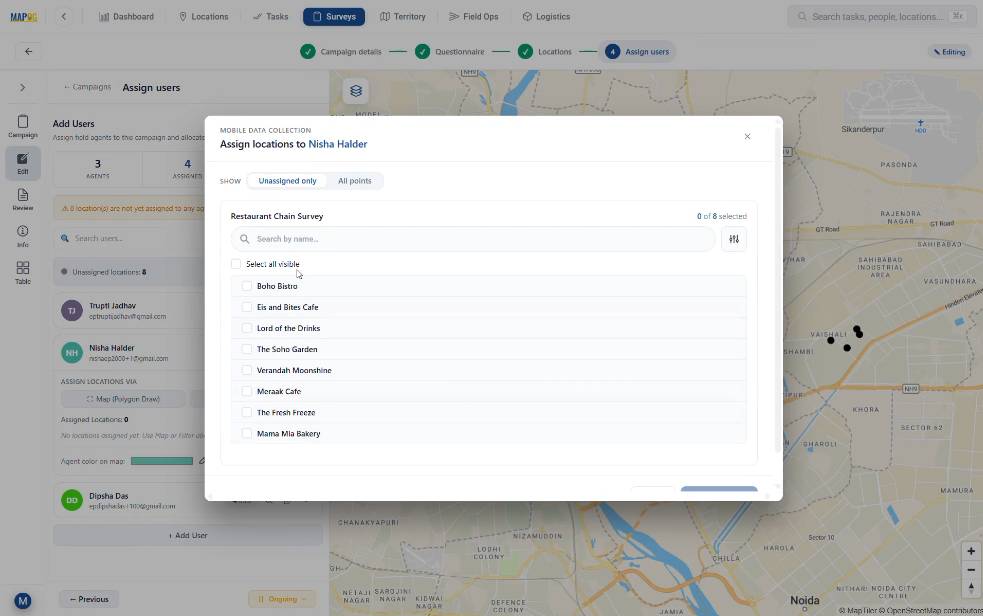The image size is (983, 616).
Task: Open Table view in the sidebar
Action: coord(23,273)
